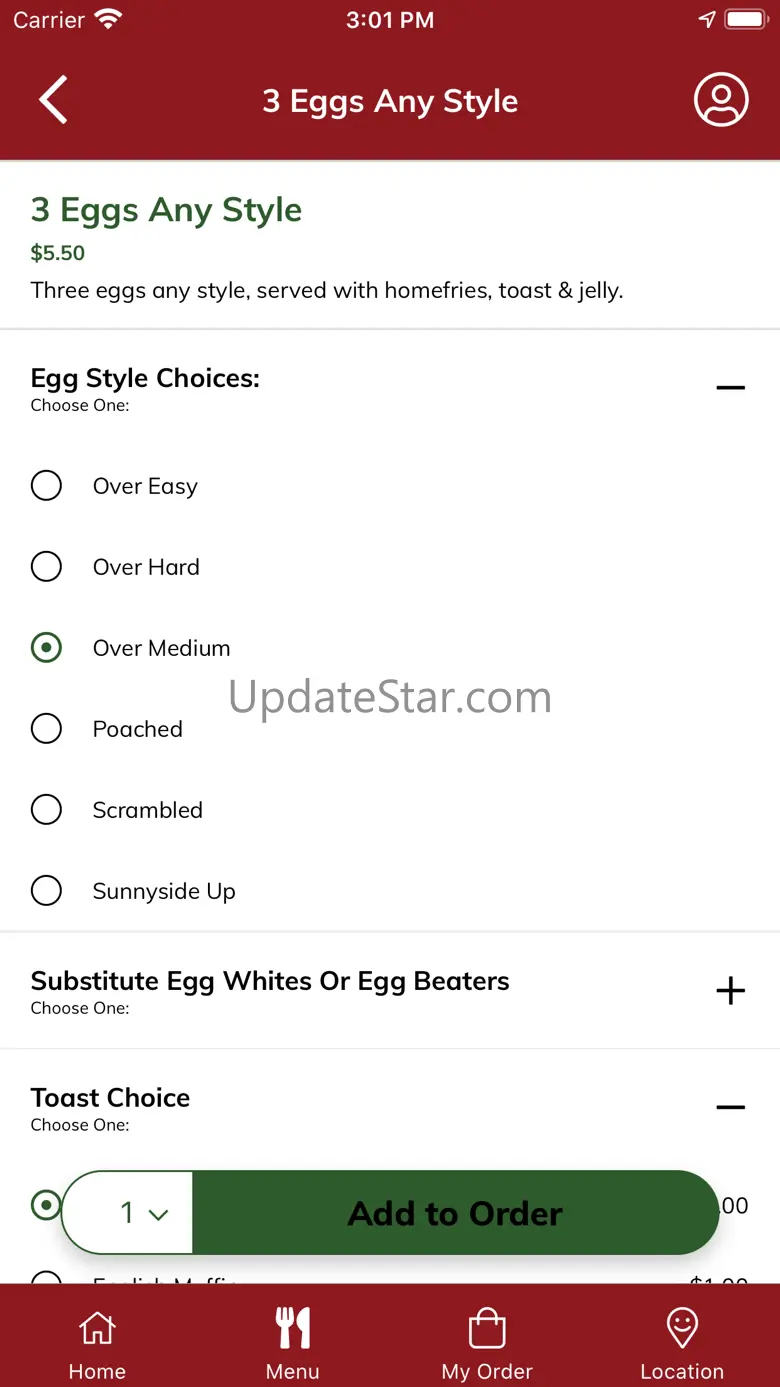Expand Substitute Egg Whites Or Egg Beaters
Viewport: 780px width, 1387px height.
tap(731, 991)
